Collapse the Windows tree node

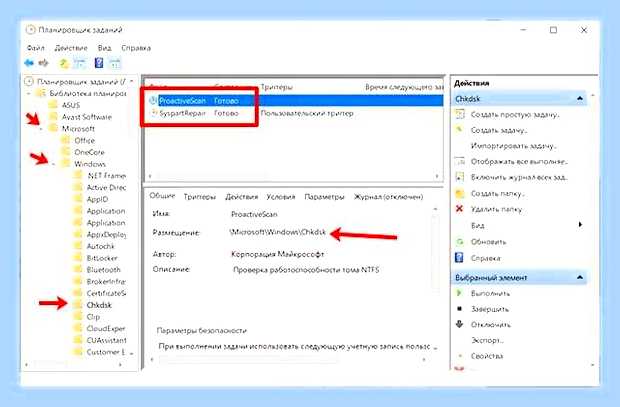[x=54, y=164]
